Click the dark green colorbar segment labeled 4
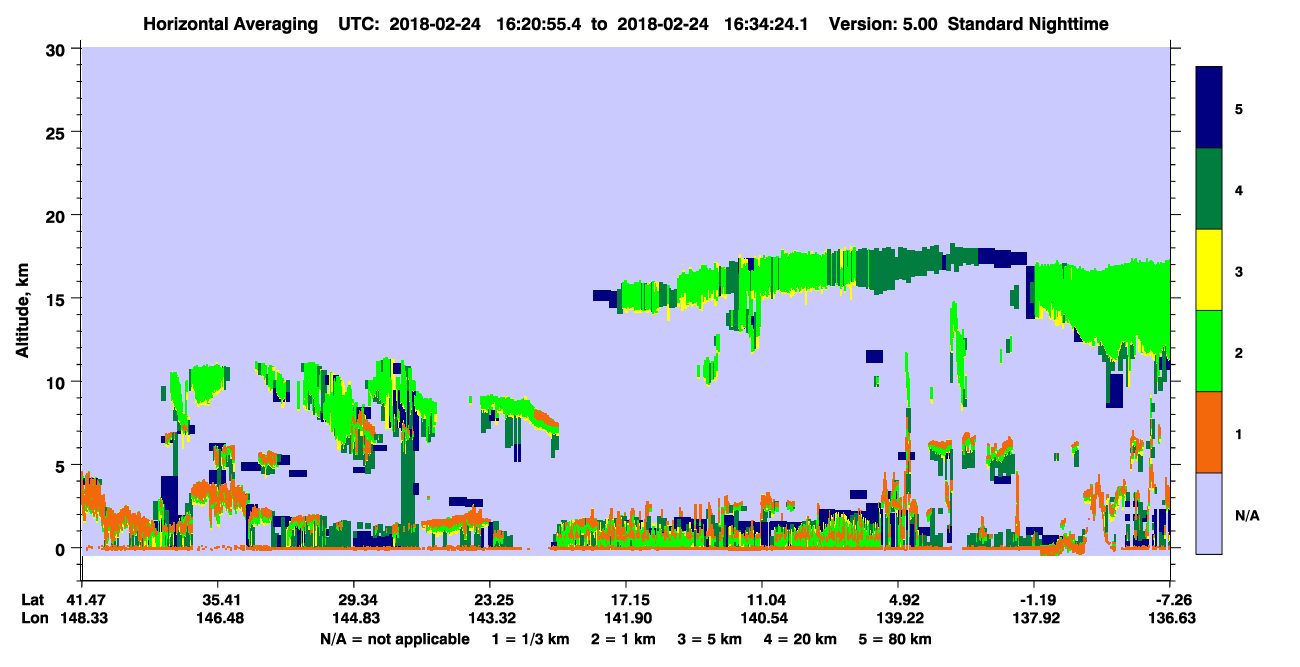Image resolution: width=1300 pixels, height=667 pixels. point(1209,189)
